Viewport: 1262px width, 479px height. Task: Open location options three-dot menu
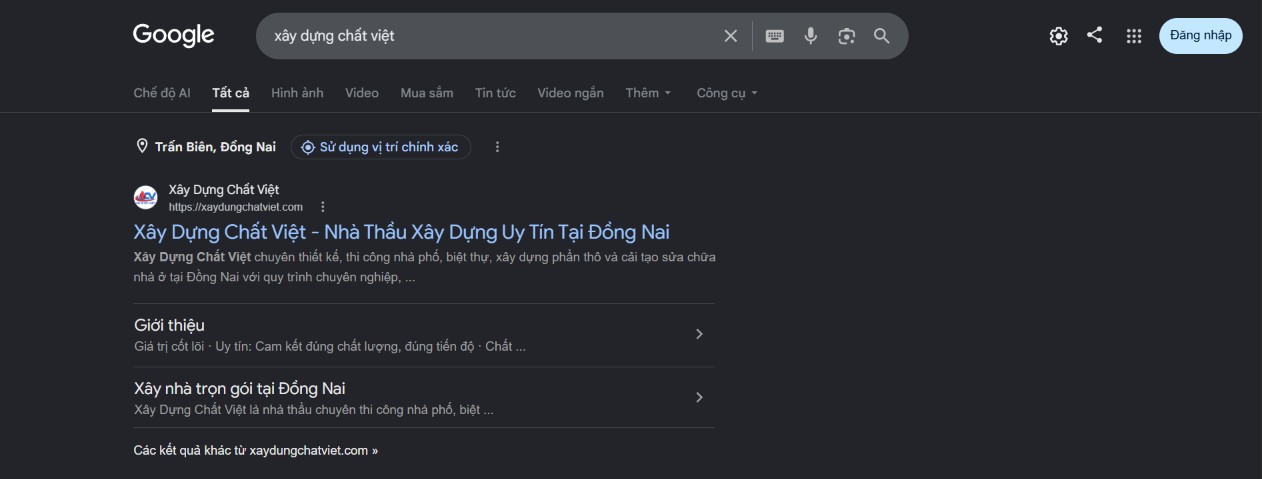coord(497,147)
